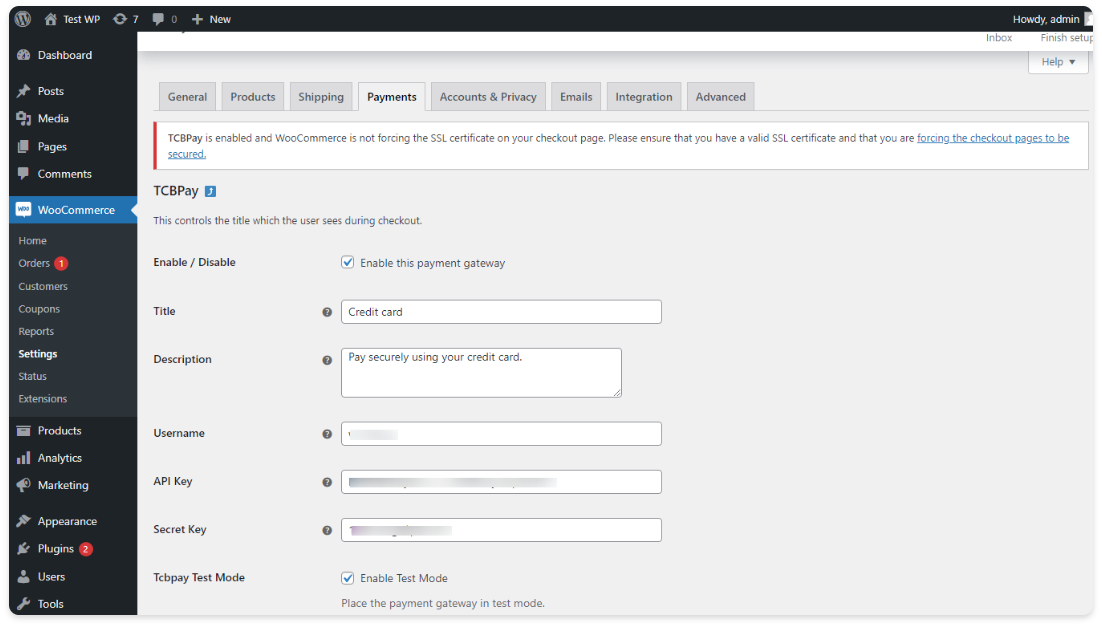Switch to the Shipping tab
This screenshot has height=627, width=1102.
click(320, 97)
